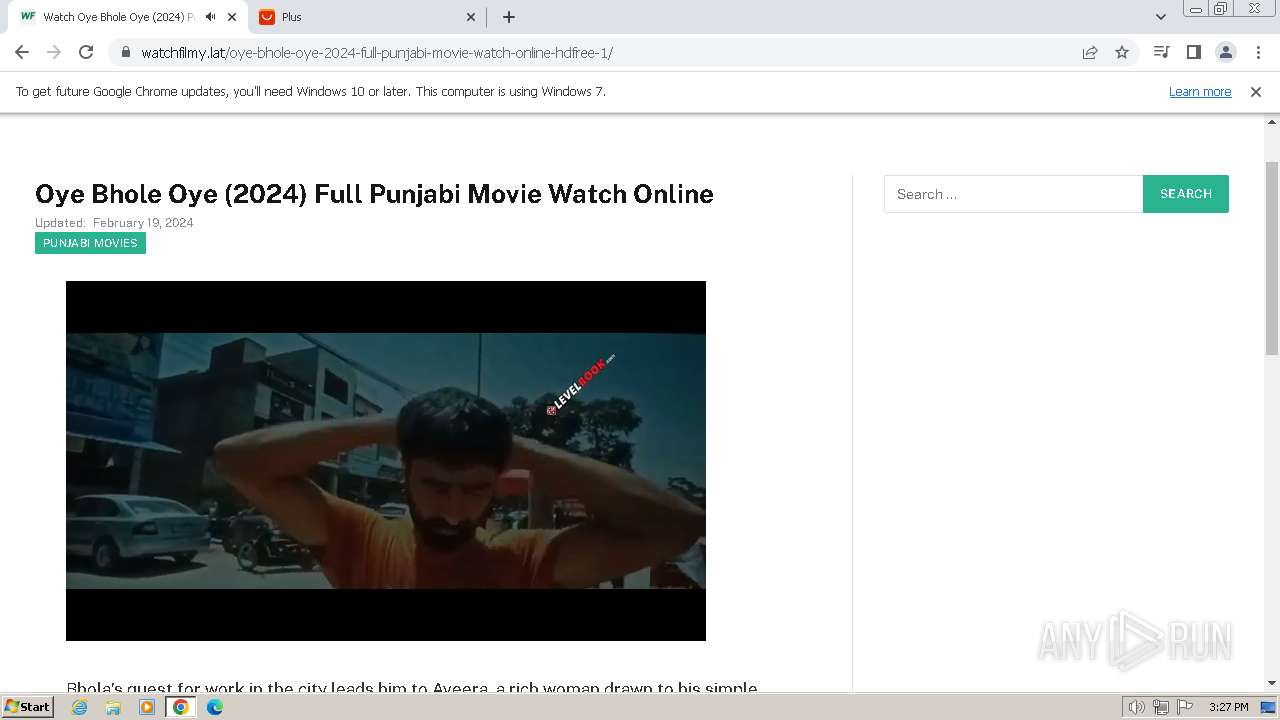Launch Microsoft Edge from taskbar
Screen dimensions: 1280x720
[215, 707]
